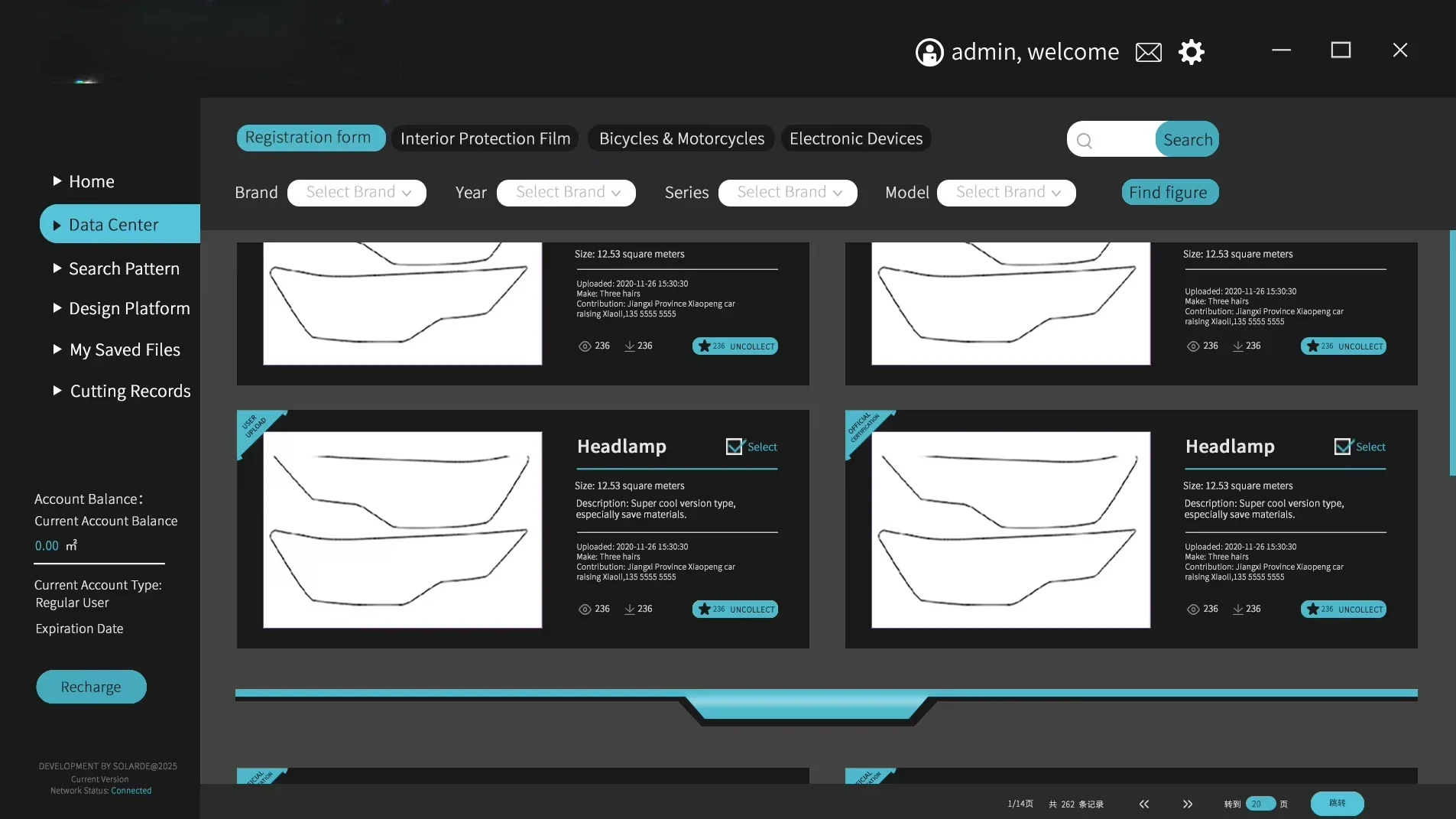Tick the Select checkbox on User Upload Headlamp

pos(734,447)
